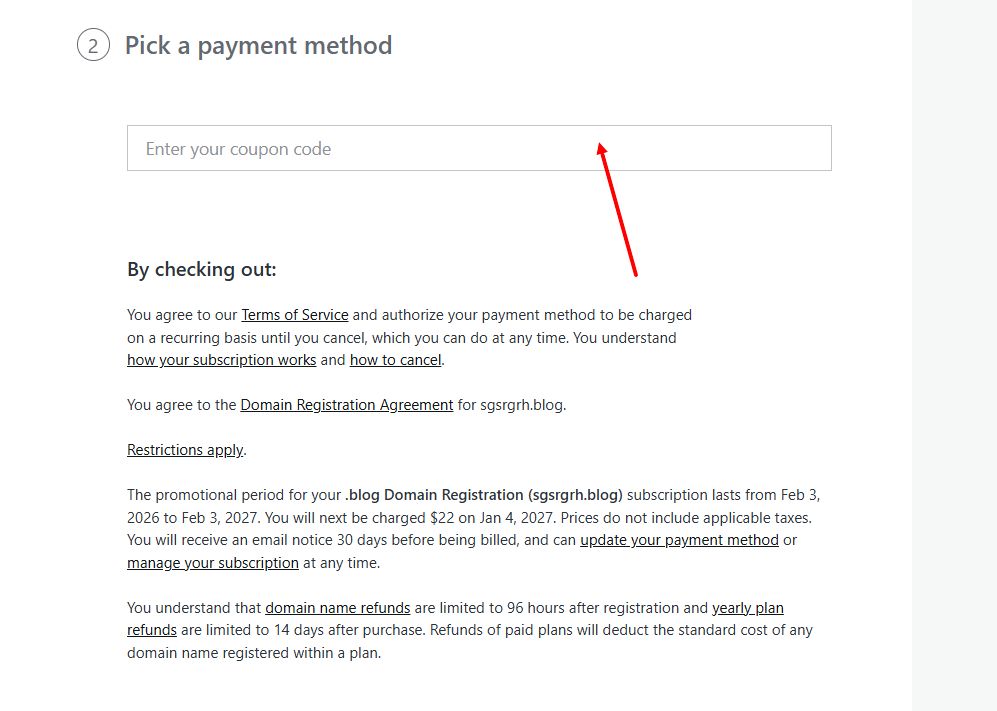View how your subscription works
997x711 pixels.
[x=221, y=360]
